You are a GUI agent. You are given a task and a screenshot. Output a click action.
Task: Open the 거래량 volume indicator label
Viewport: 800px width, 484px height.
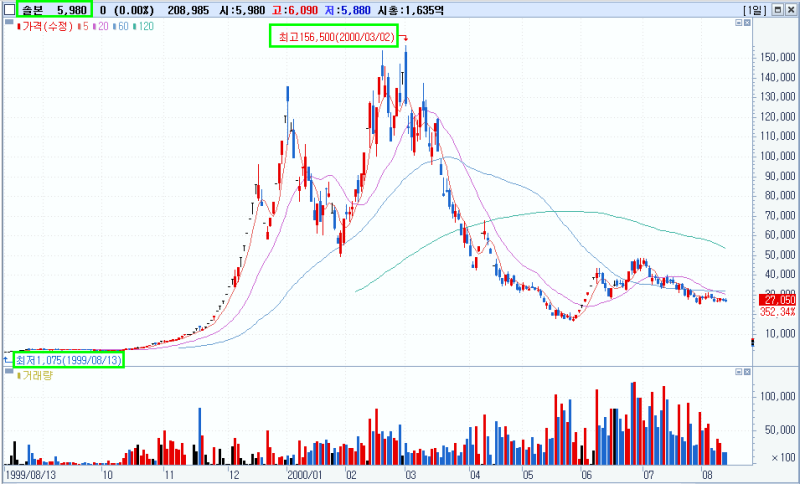pyautogui.click(x=35, y=375)
